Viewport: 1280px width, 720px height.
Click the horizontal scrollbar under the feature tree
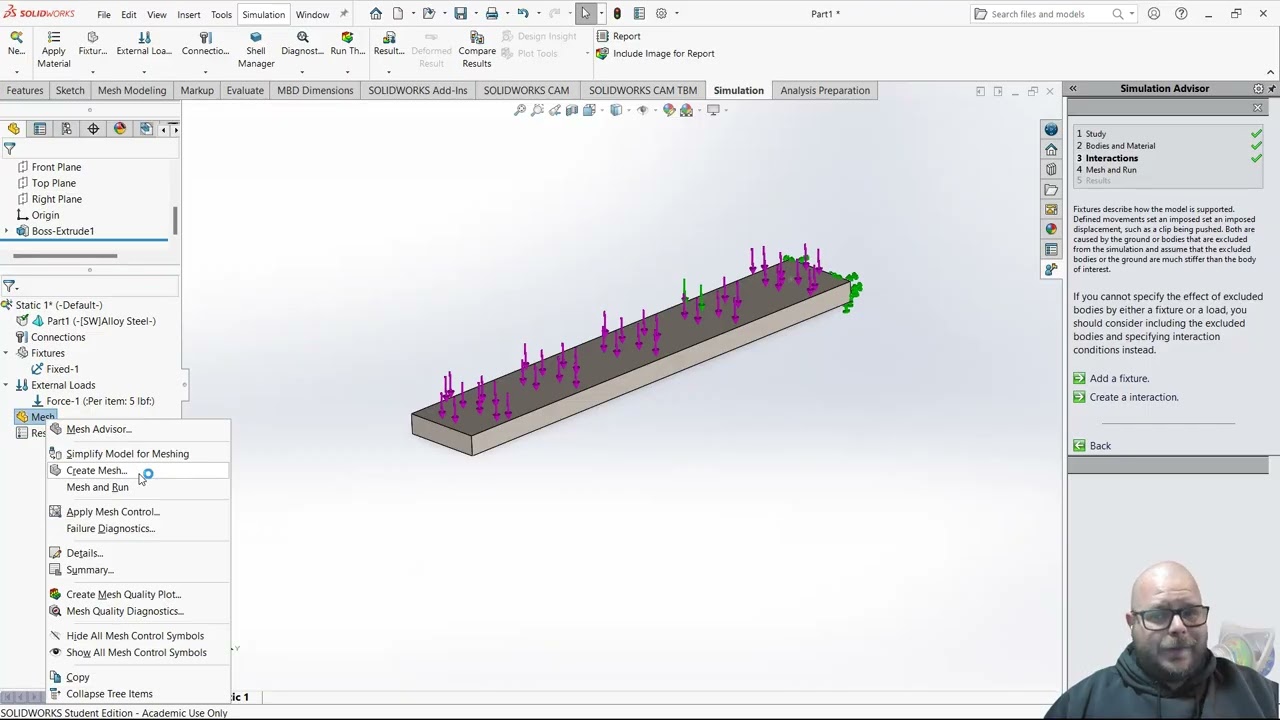pos(65,256)
